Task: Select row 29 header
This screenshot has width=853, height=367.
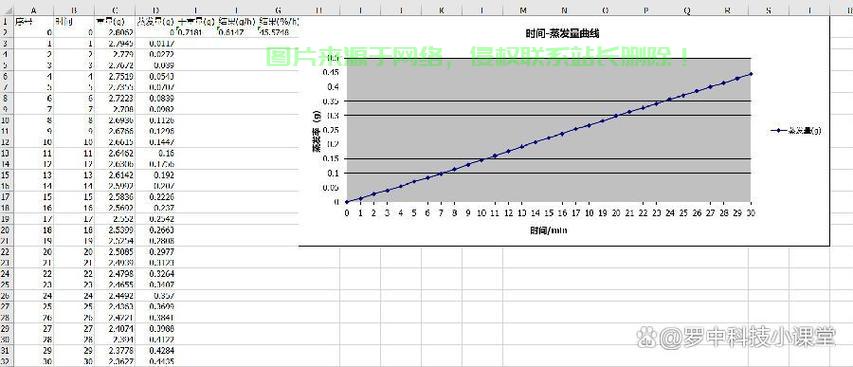Action: pos(6,329)
